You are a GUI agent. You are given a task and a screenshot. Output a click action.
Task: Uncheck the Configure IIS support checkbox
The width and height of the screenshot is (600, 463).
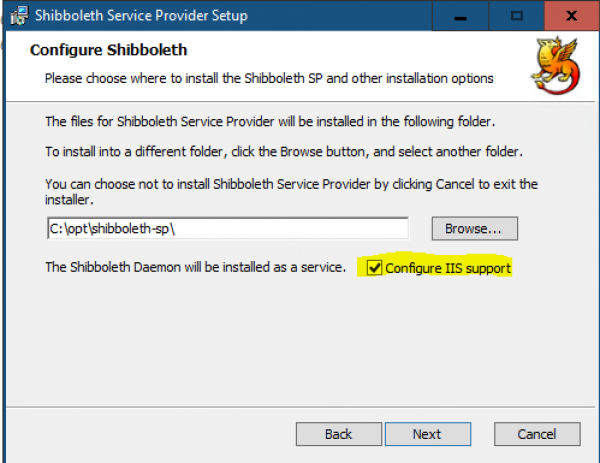coord(374,267)
